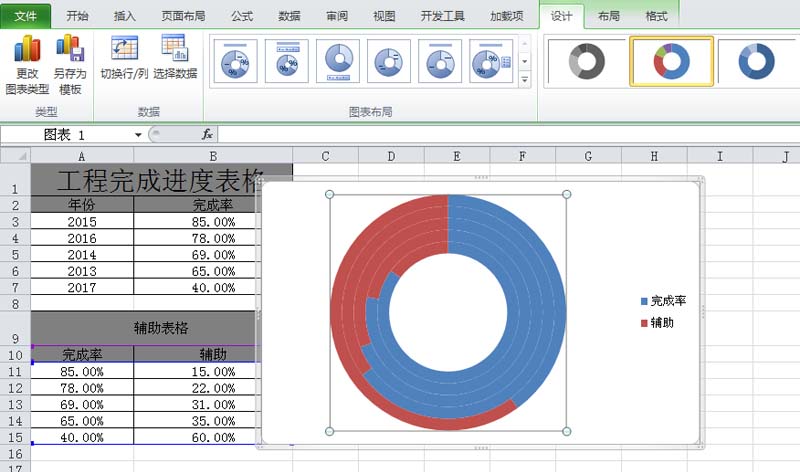This screenshot has width=800, height=472.
Task: Click the fx insert function icon
Action: point(207,134)
